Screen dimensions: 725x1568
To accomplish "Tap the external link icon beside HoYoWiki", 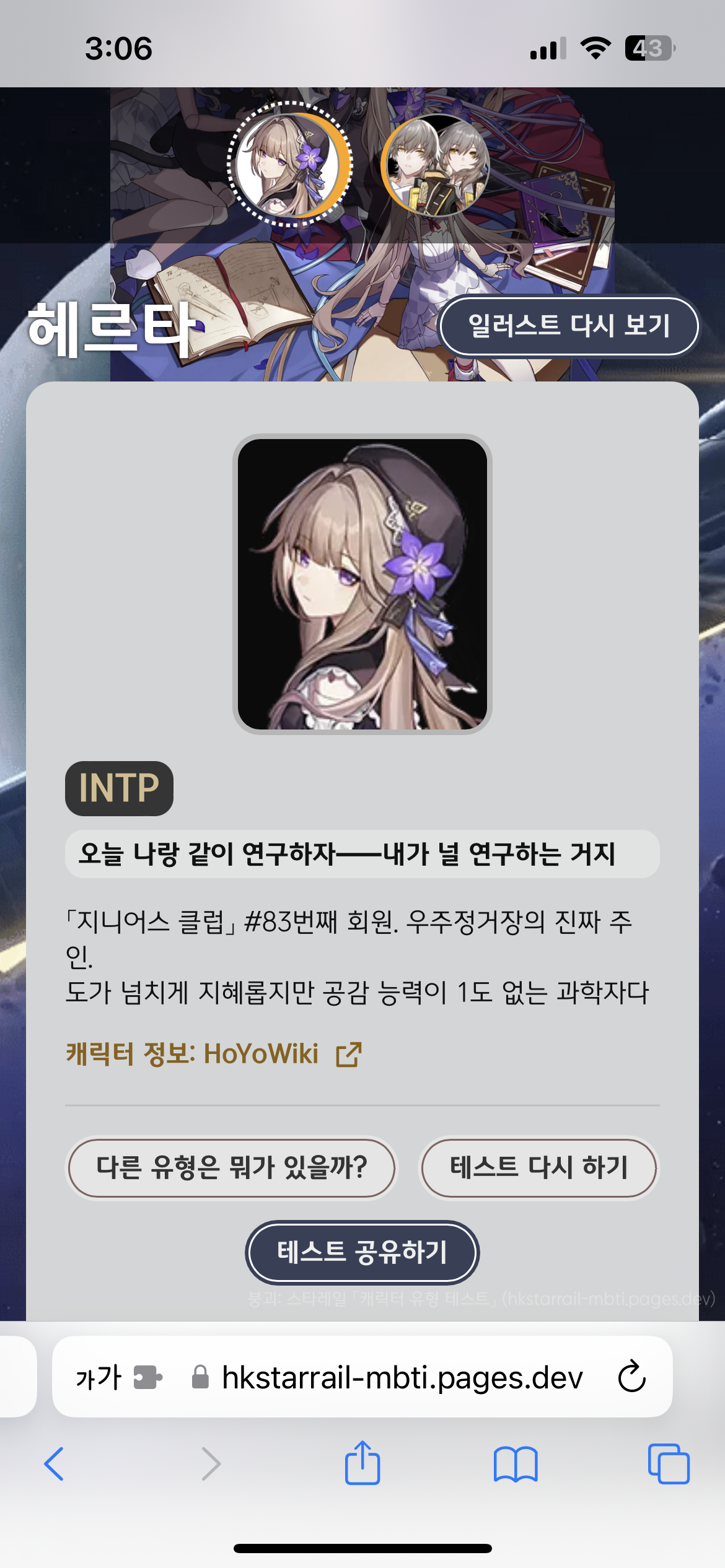I will point(349,1055).
